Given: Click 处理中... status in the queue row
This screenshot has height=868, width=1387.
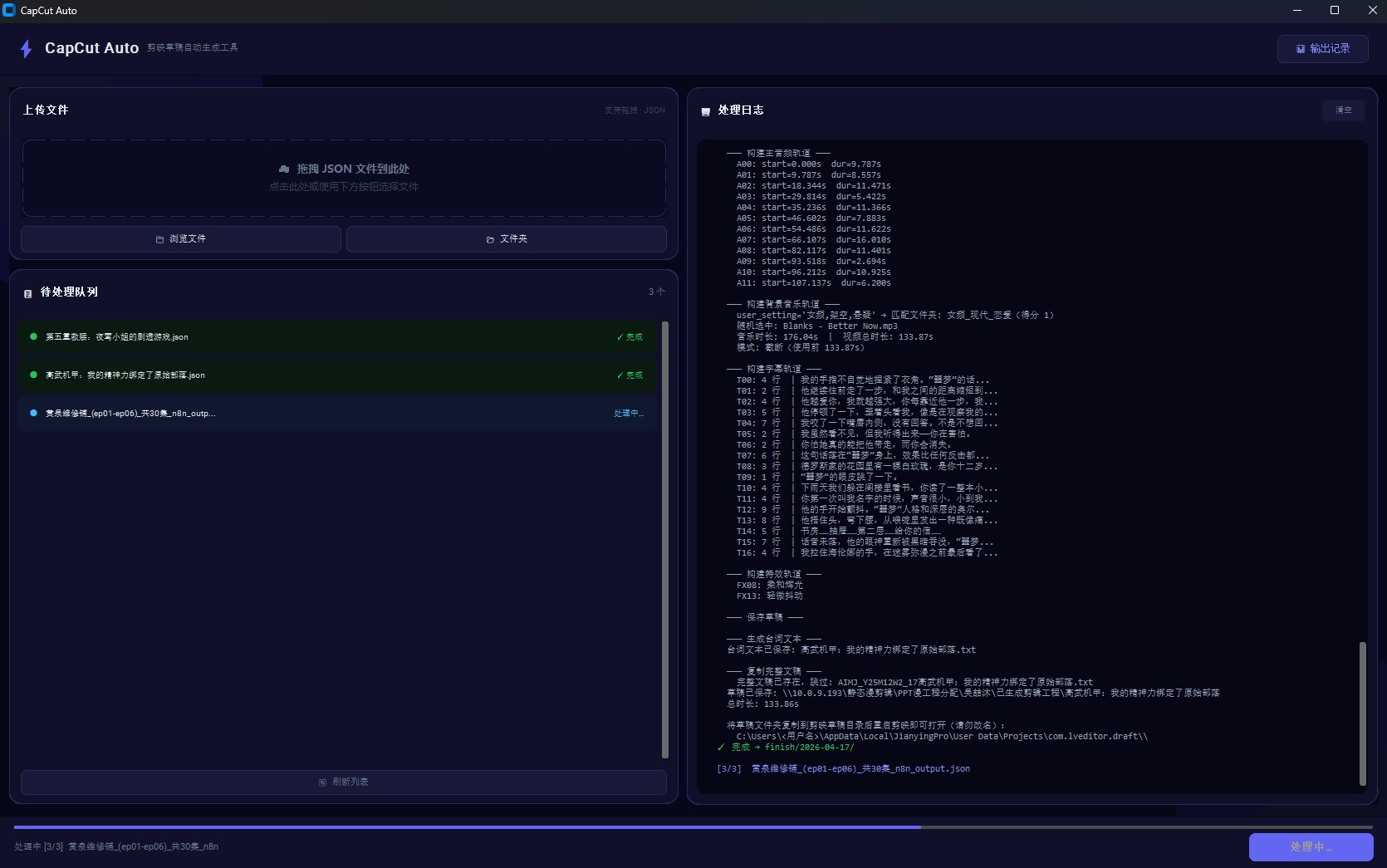Looking at the screenshot, I should pos(629,414).
